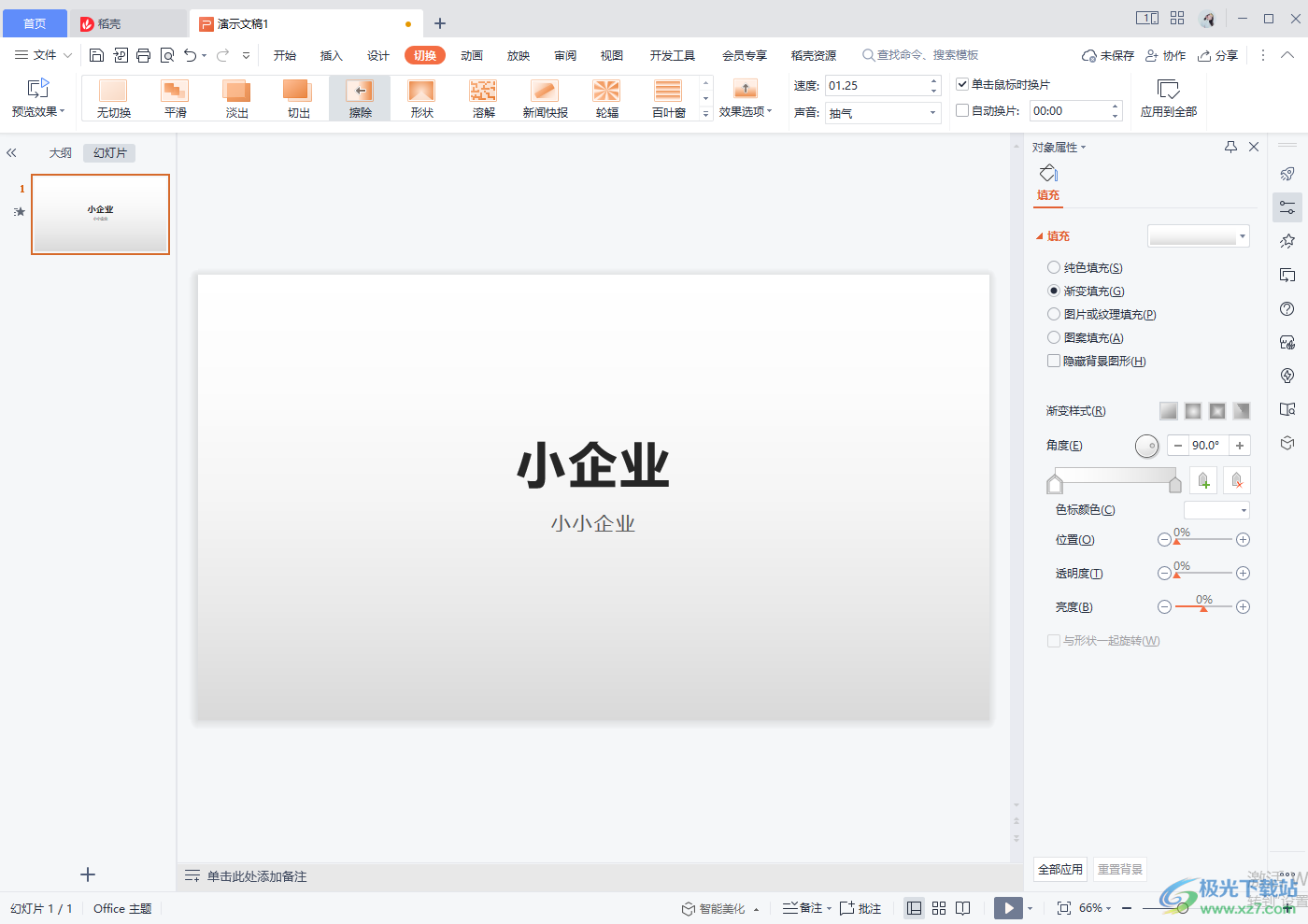1308x924 pixels.
Task: Open zoom level 66% dropdown
Action: click(x=1095, y=908)
